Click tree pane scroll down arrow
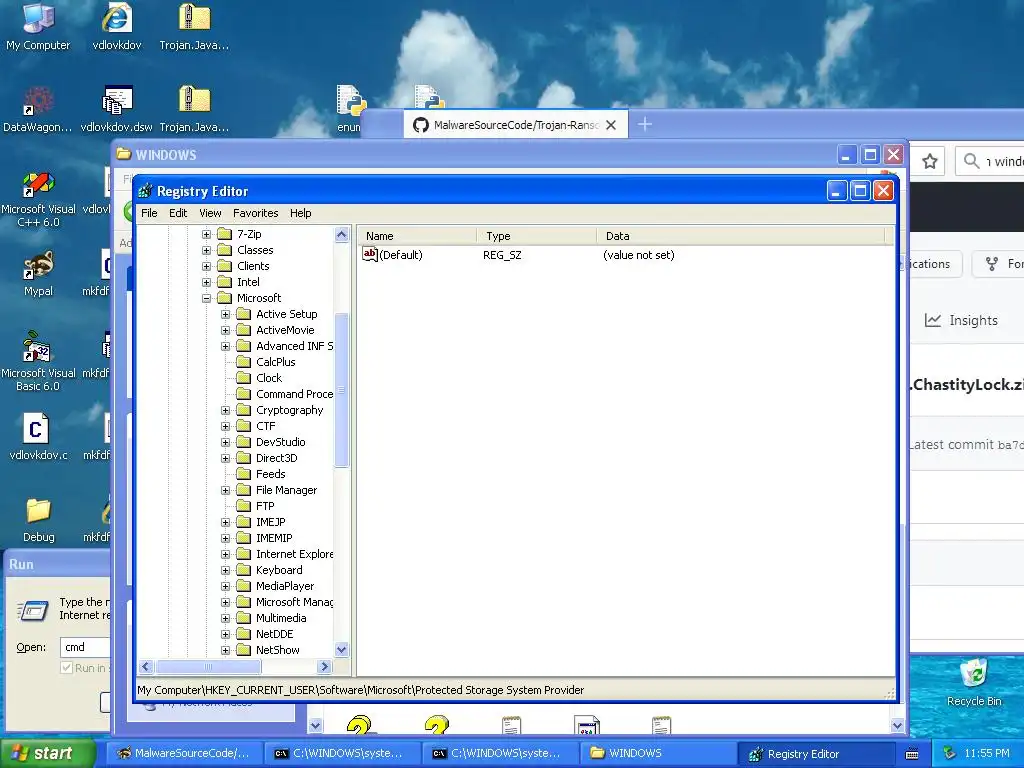Screen dimensions: 1024x768 pyautogui.click(x=342, y=650)
